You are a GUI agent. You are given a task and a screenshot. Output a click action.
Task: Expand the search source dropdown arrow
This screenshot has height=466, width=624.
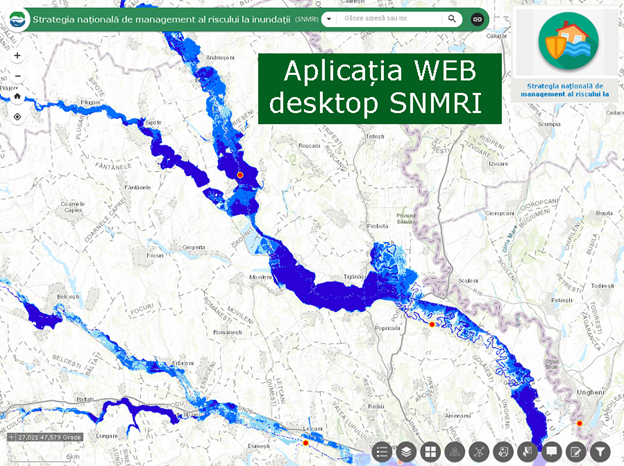pos(327,19)
